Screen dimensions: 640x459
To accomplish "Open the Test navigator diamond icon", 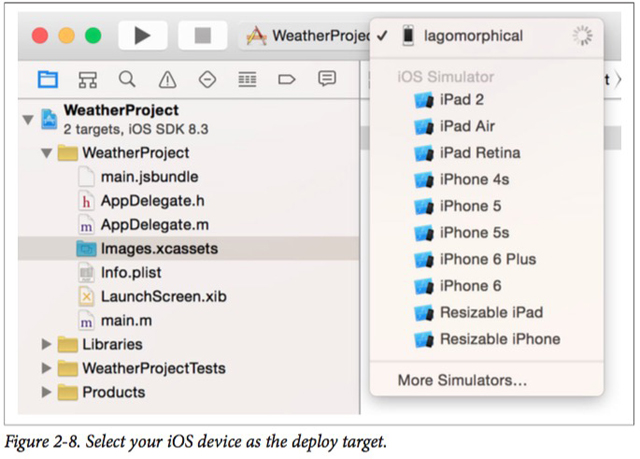I will pos(207,79).
